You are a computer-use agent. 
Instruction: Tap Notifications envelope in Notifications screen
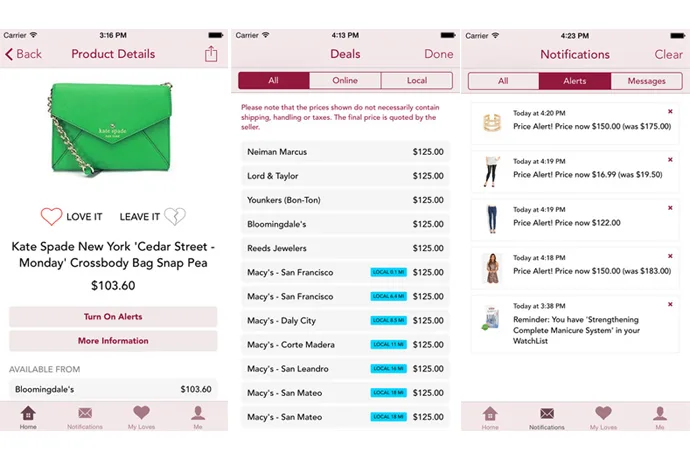tap(547, 418)
